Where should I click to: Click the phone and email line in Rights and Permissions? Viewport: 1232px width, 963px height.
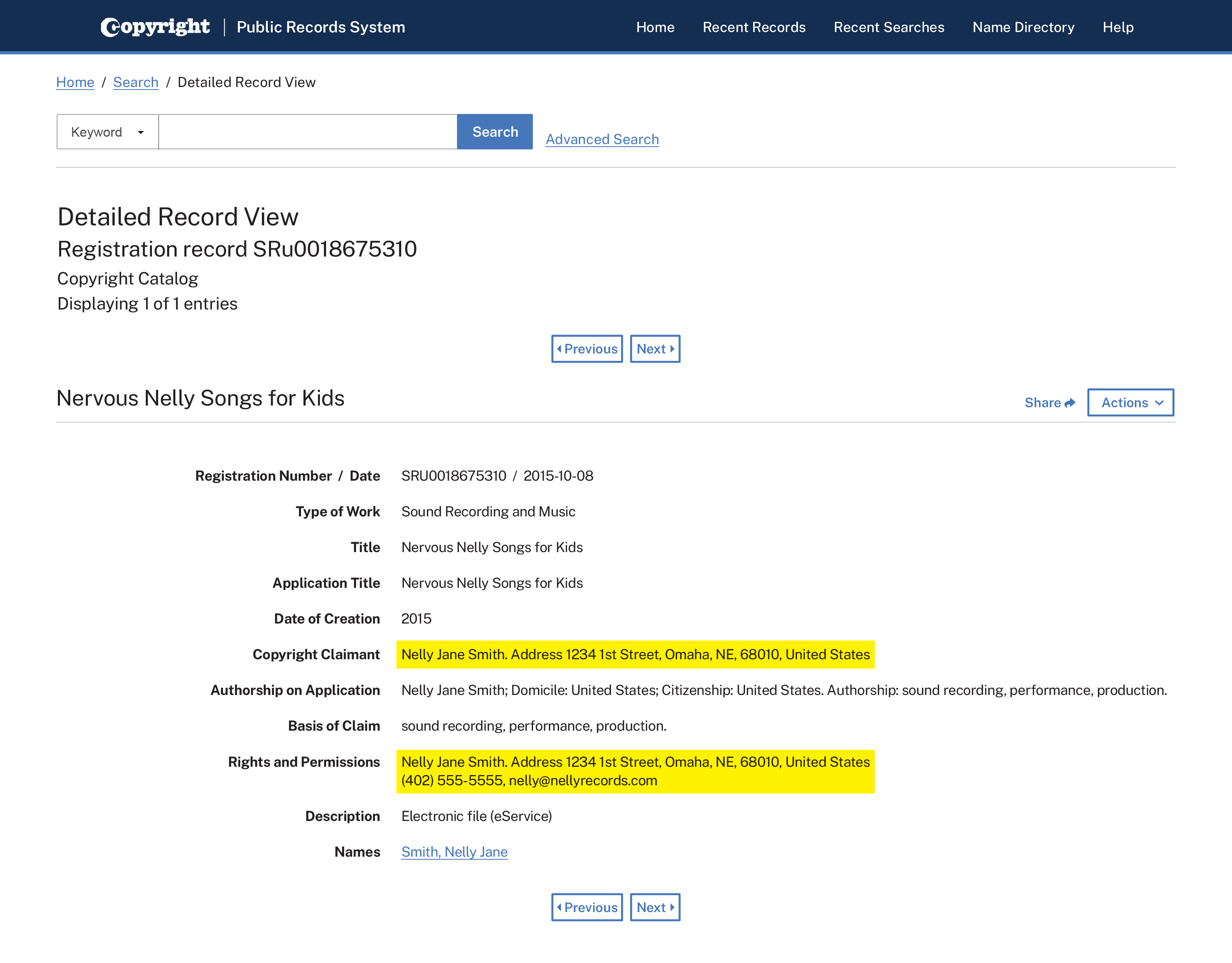coord(529,781)
